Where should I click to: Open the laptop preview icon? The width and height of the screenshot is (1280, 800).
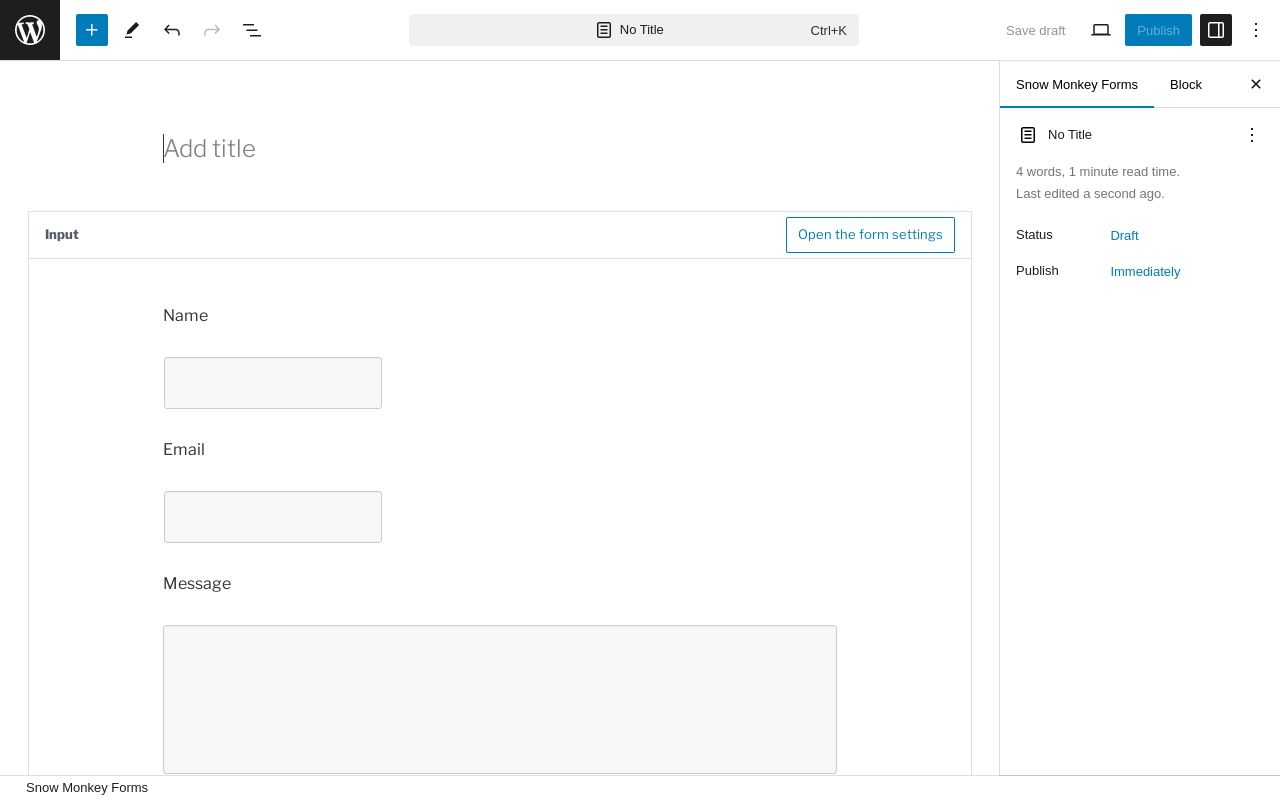1101,30
